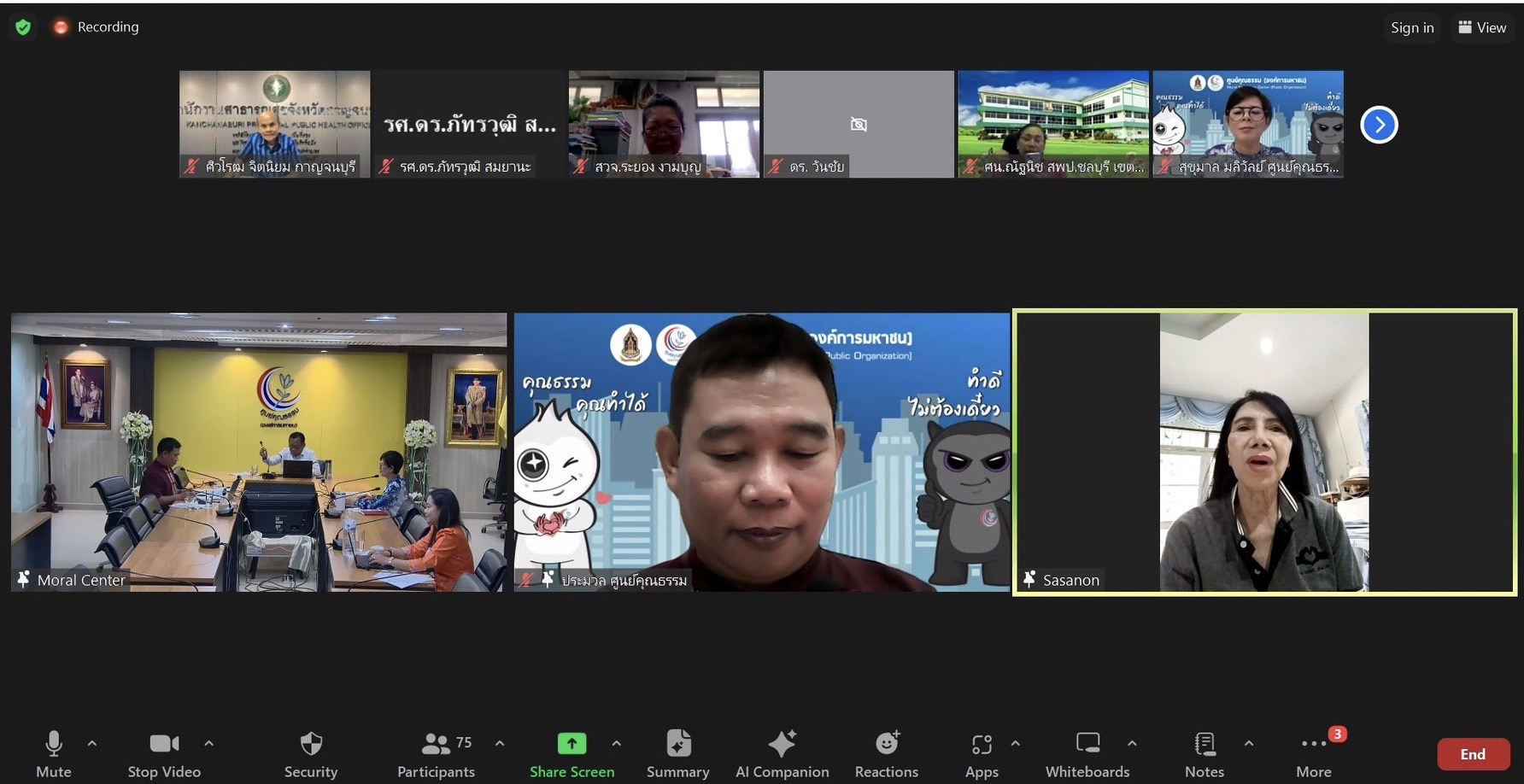Expand Notes options arrow
The image size is (1524, 784).
coord(1249,743)
